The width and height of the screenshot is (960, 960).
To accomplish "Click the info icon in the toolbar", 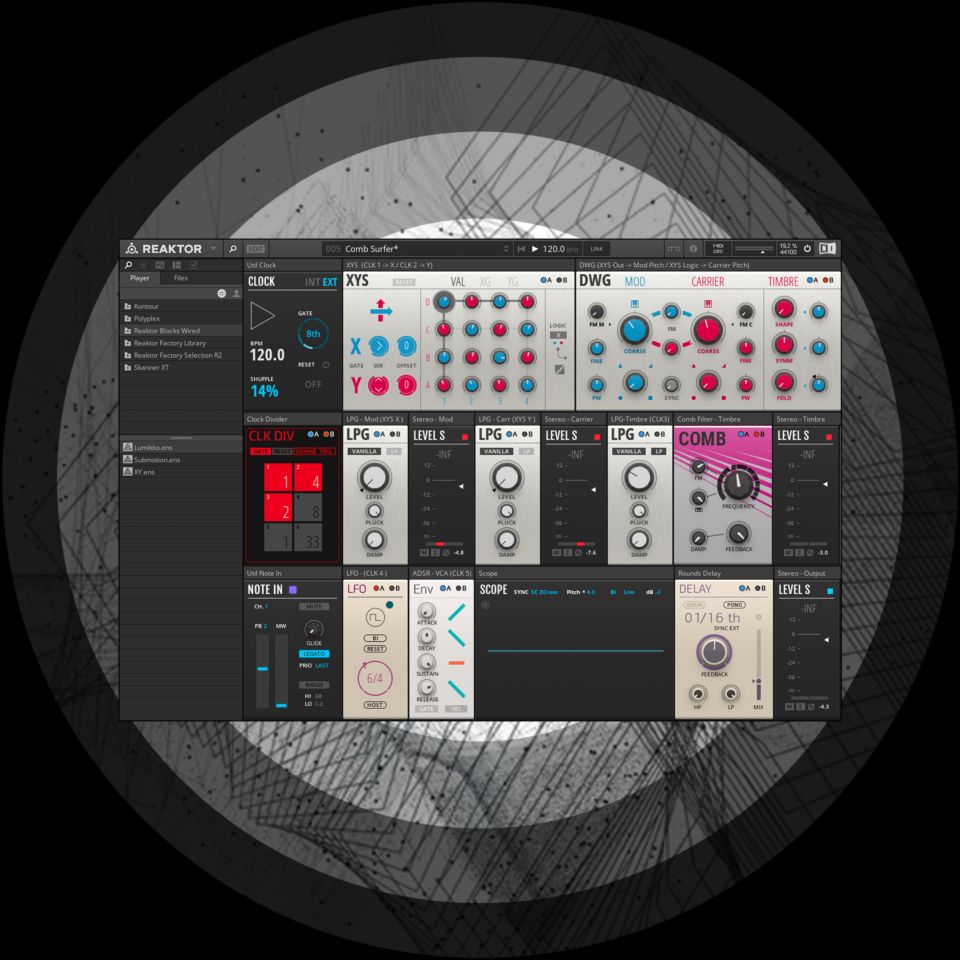I will click(693, 248).
